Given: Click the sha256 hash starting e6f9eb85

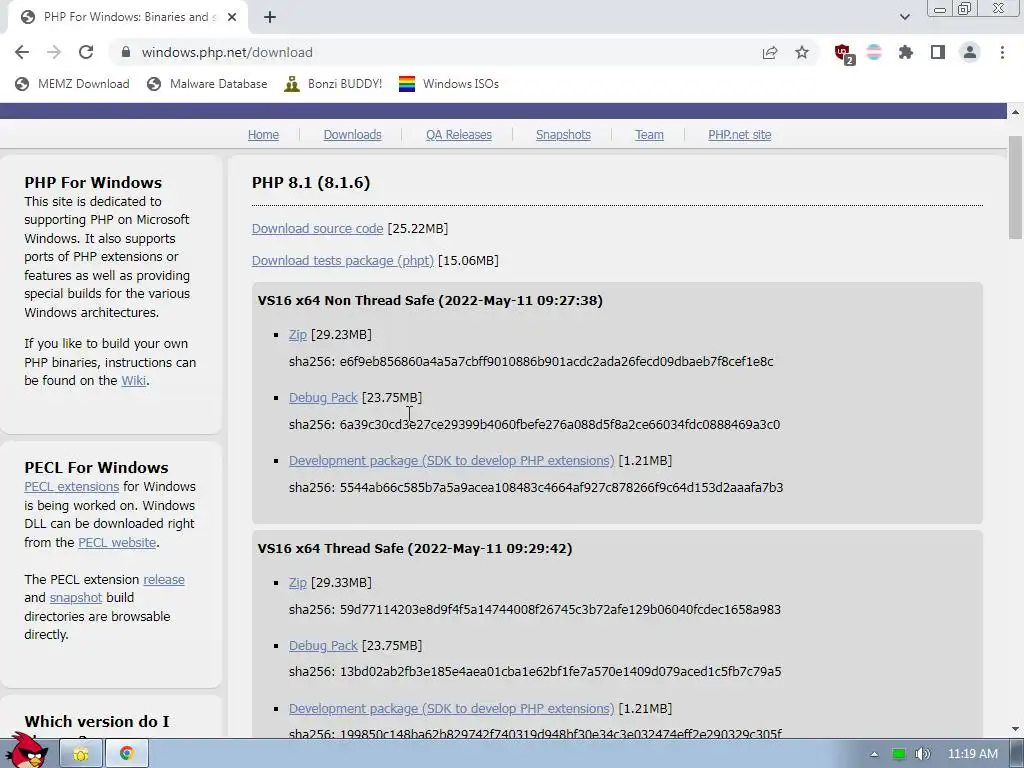Looking at the screenshot, I should tap(556, 361).
